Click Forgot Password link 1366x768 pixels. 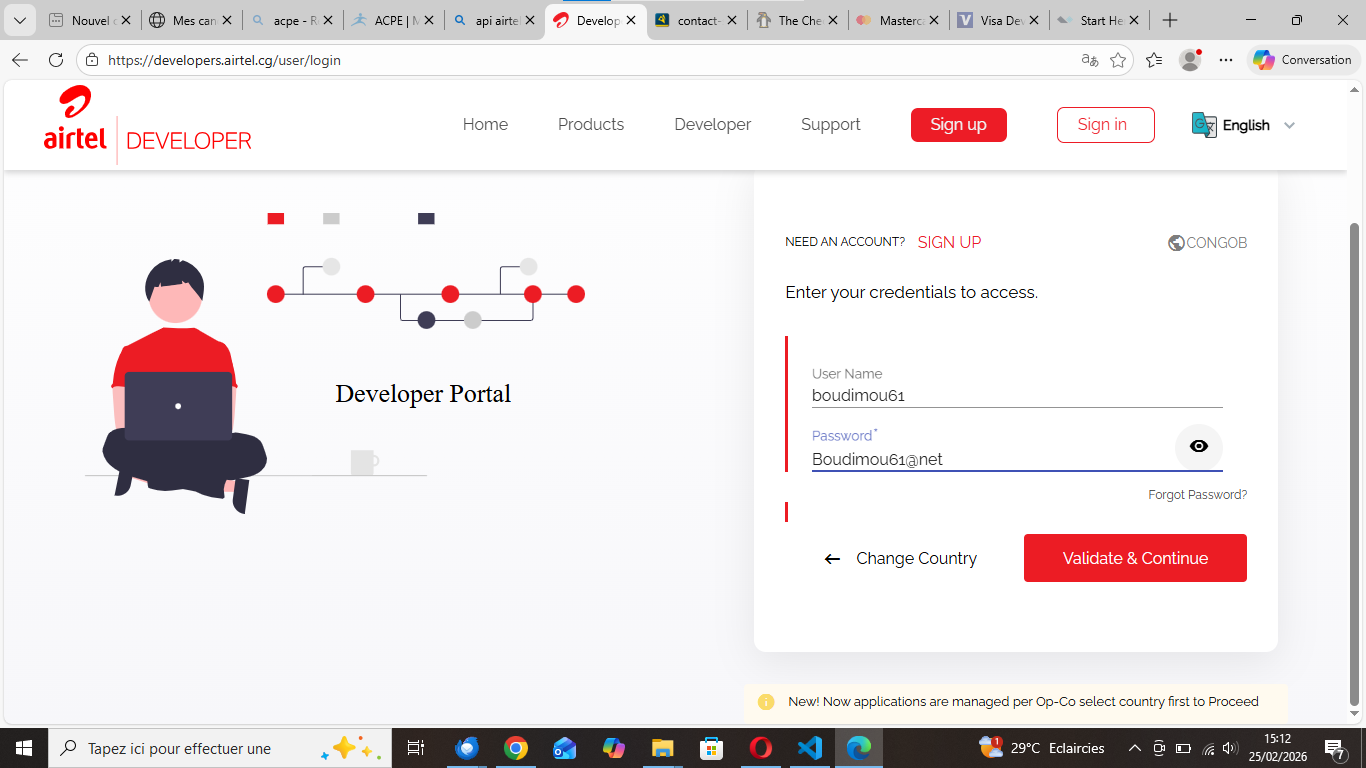coord(1197,495)
